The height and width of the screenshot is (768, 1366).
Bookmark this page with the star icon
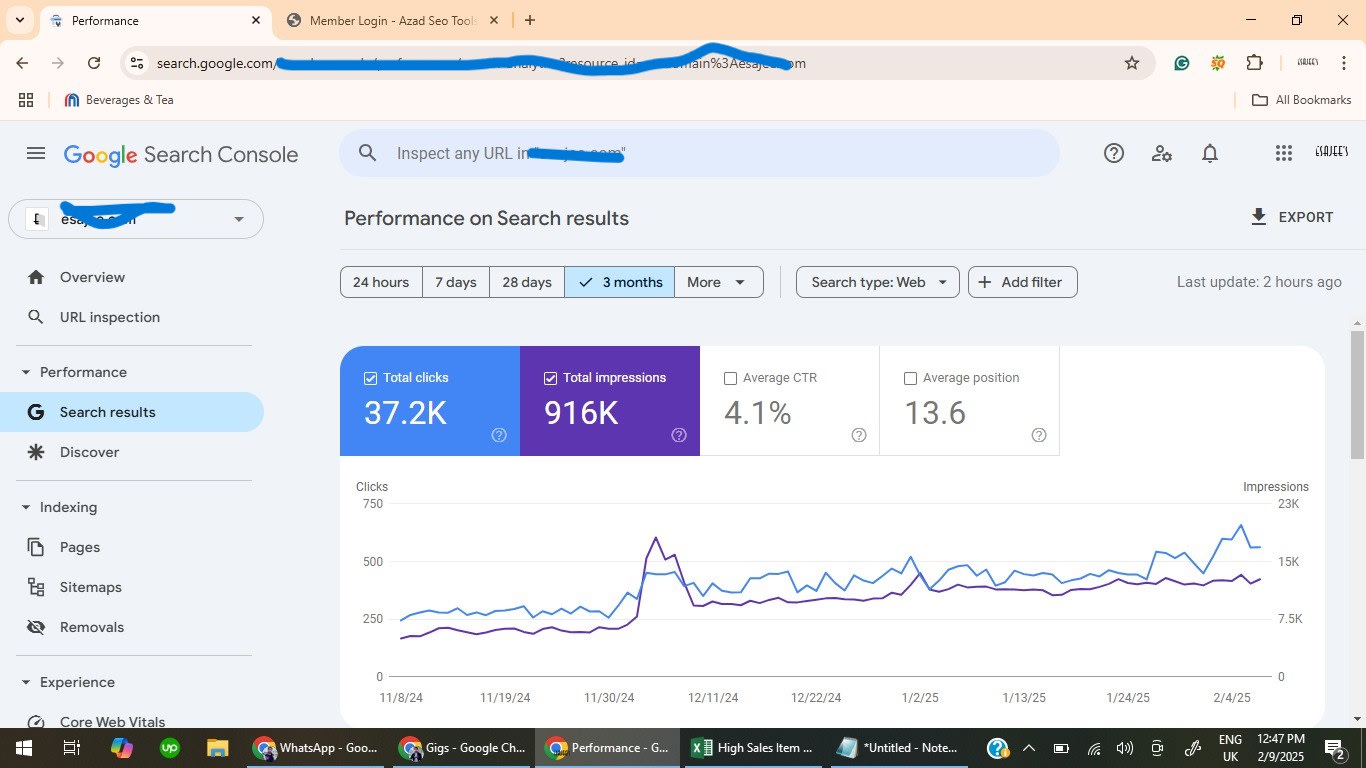1132,63
